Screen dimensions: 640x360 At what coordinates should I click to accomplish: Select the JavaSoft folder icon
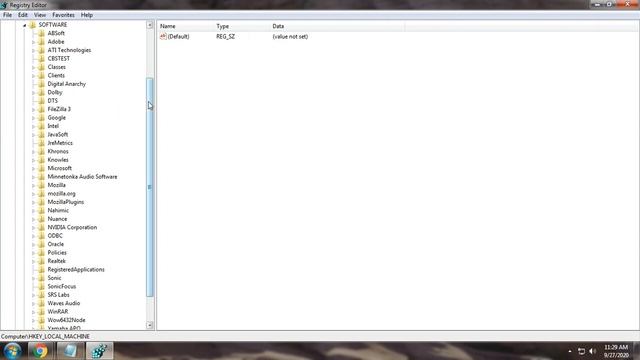coord(41,134)
